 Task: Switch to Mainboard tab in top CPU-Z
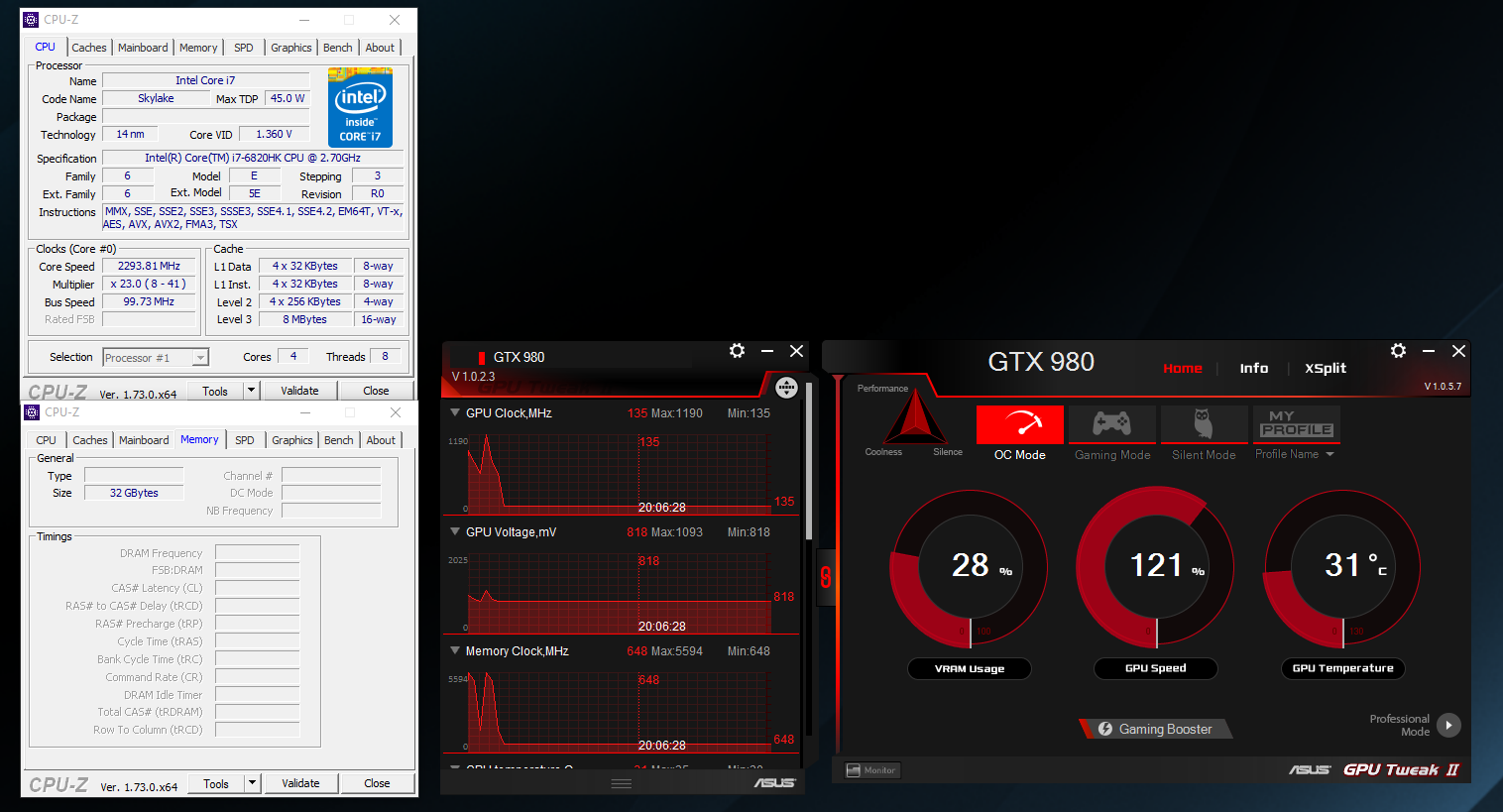tap(143, 48)
